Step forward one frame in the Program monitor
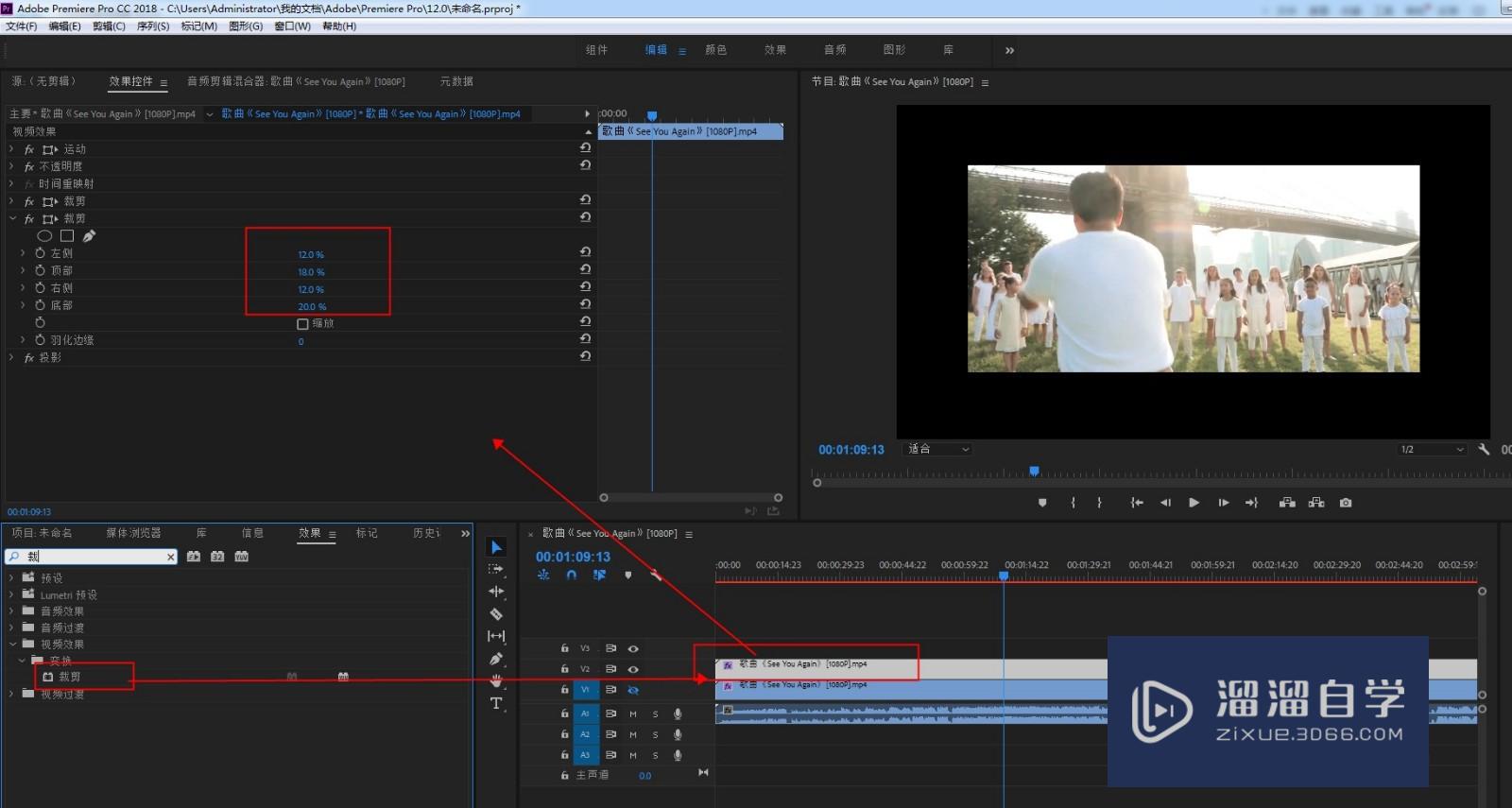The height and width of the screenshot is (808, 1512). (1223, 503)
